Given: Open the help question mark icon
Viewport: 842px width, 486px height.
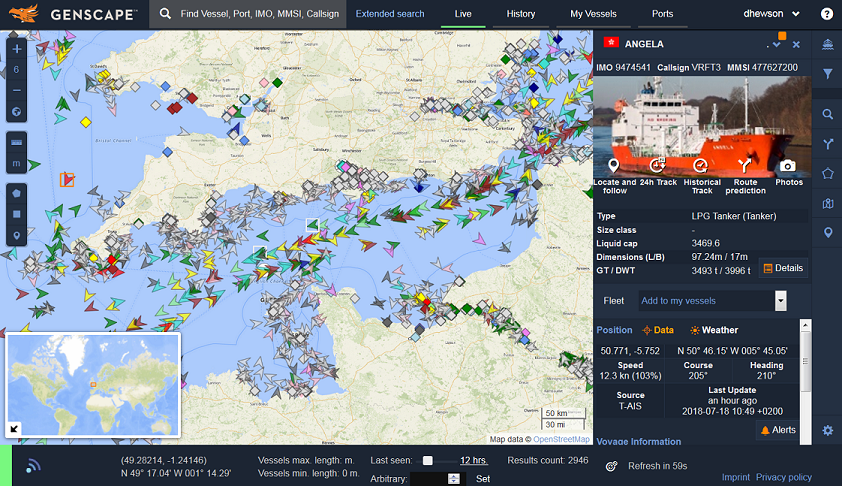Looking at the screenshot, I should (827, 14).
